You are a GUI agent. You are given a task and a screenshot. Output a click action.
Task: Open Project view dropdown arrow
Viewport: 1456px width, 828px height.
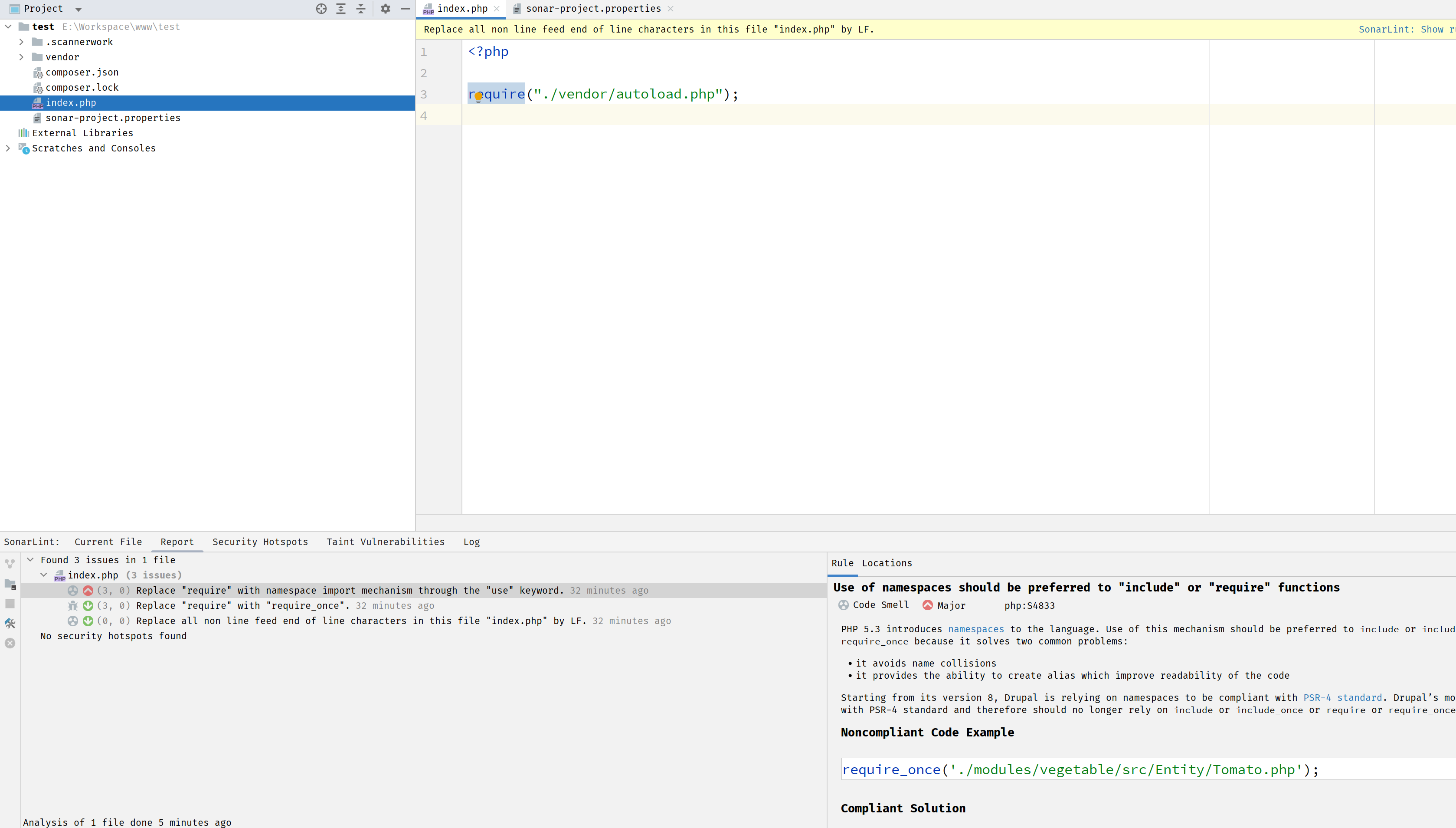click(79, 9)
